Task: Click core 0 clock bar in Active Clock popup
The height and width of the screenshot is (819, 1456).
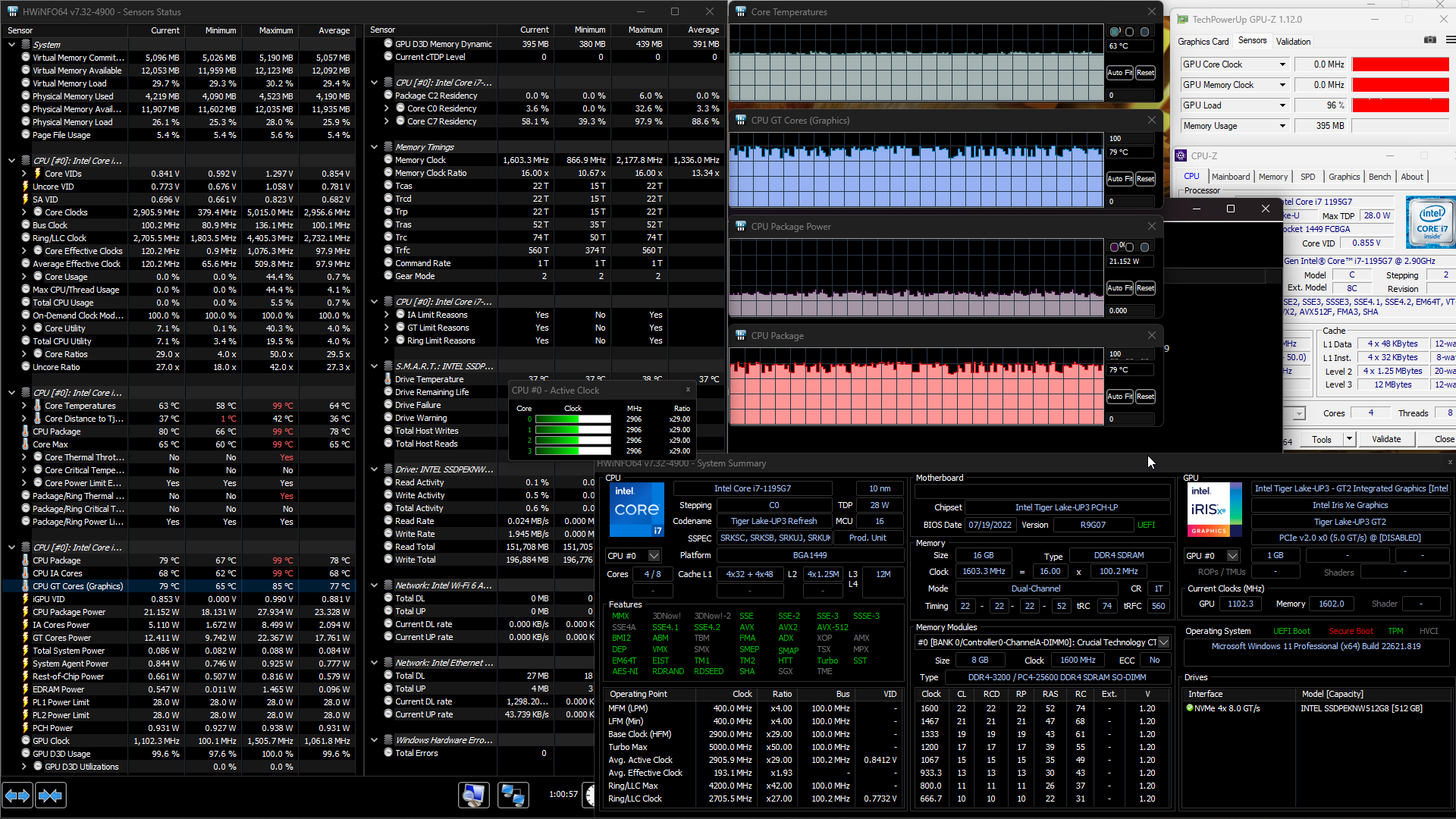Action: [x=573, y=419]
